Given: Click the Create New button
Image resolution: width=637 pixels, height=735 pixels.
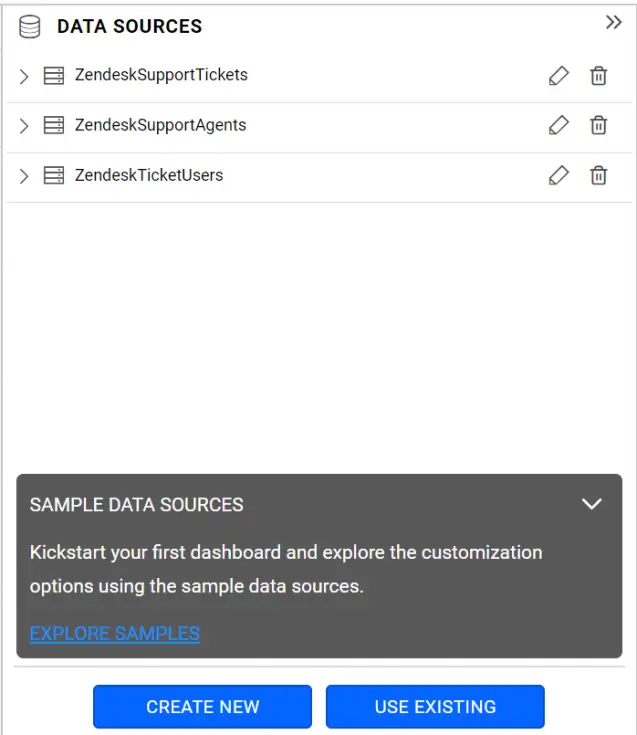Looking at the screenshot, I should [203, 707].
